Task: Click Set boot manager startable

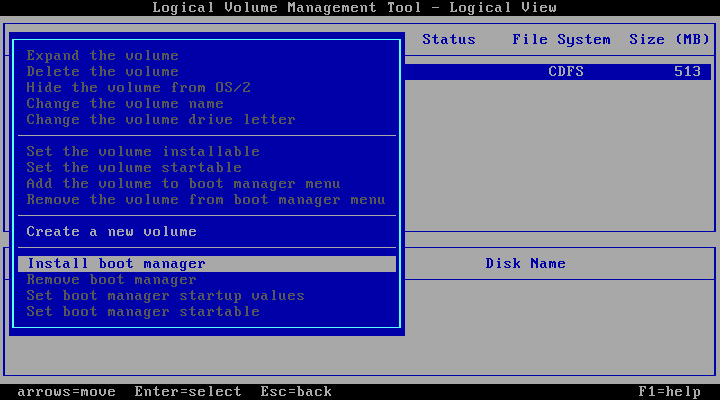Action: click(x=143, y=312)
